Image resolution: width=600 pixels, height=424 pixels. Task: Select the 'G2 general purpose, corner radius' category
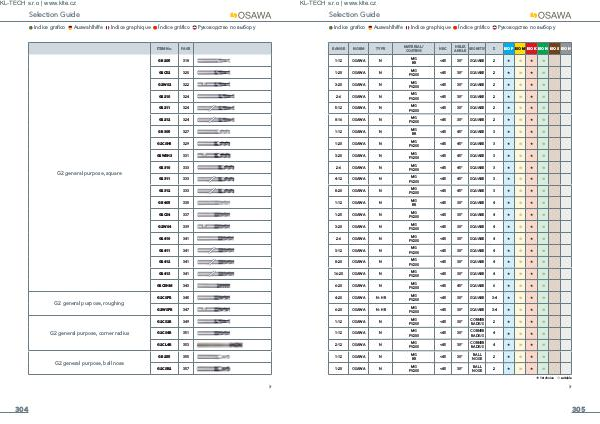point(87,333)
